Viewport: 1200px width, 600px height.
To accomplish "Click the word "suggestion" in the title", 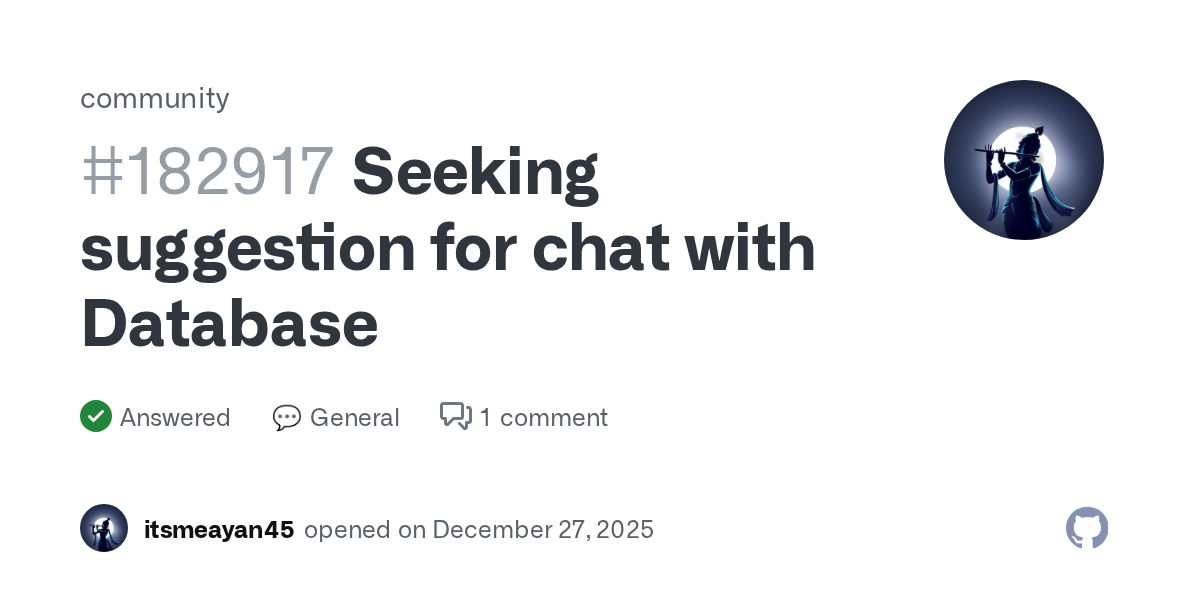I will (x=248, y=248).
